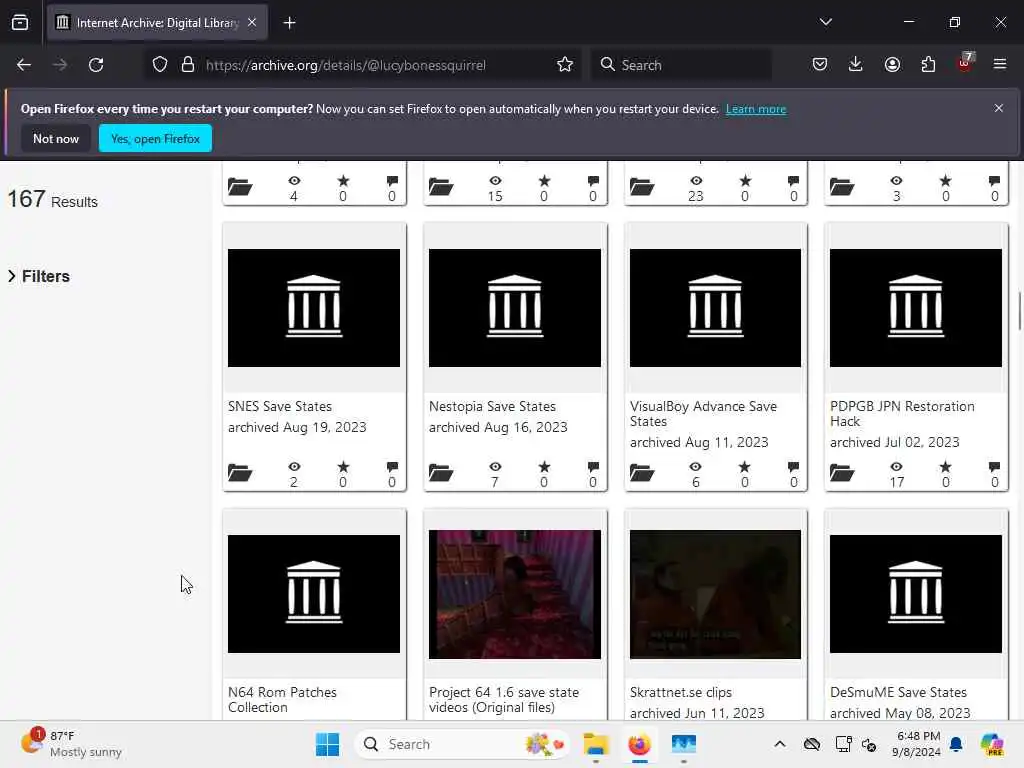Click the folder icon on Nestopia Save States card
Viewport: 1024px width, 768px height.
[441, 472]
